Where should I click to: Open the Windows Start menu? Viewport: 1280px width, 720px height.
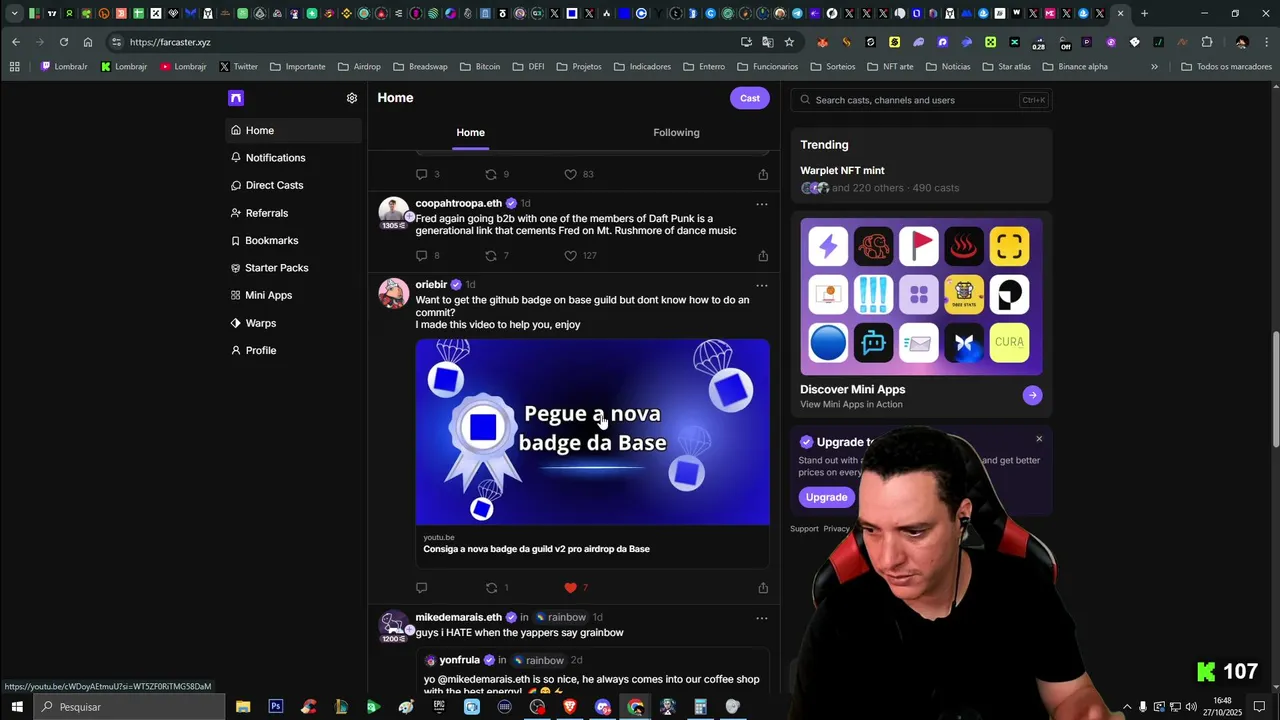(x=17, y=707)
